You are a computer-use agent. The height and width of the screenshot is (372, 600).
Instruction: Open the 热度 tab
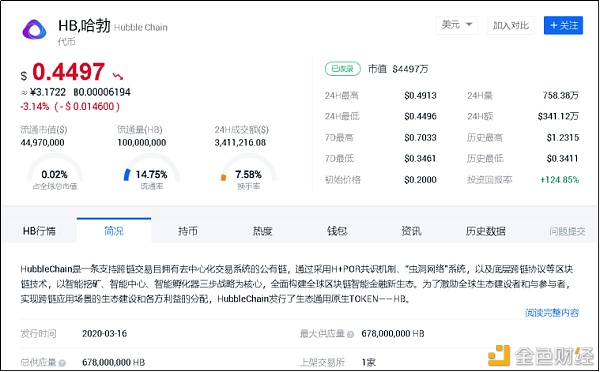(262, 231)
